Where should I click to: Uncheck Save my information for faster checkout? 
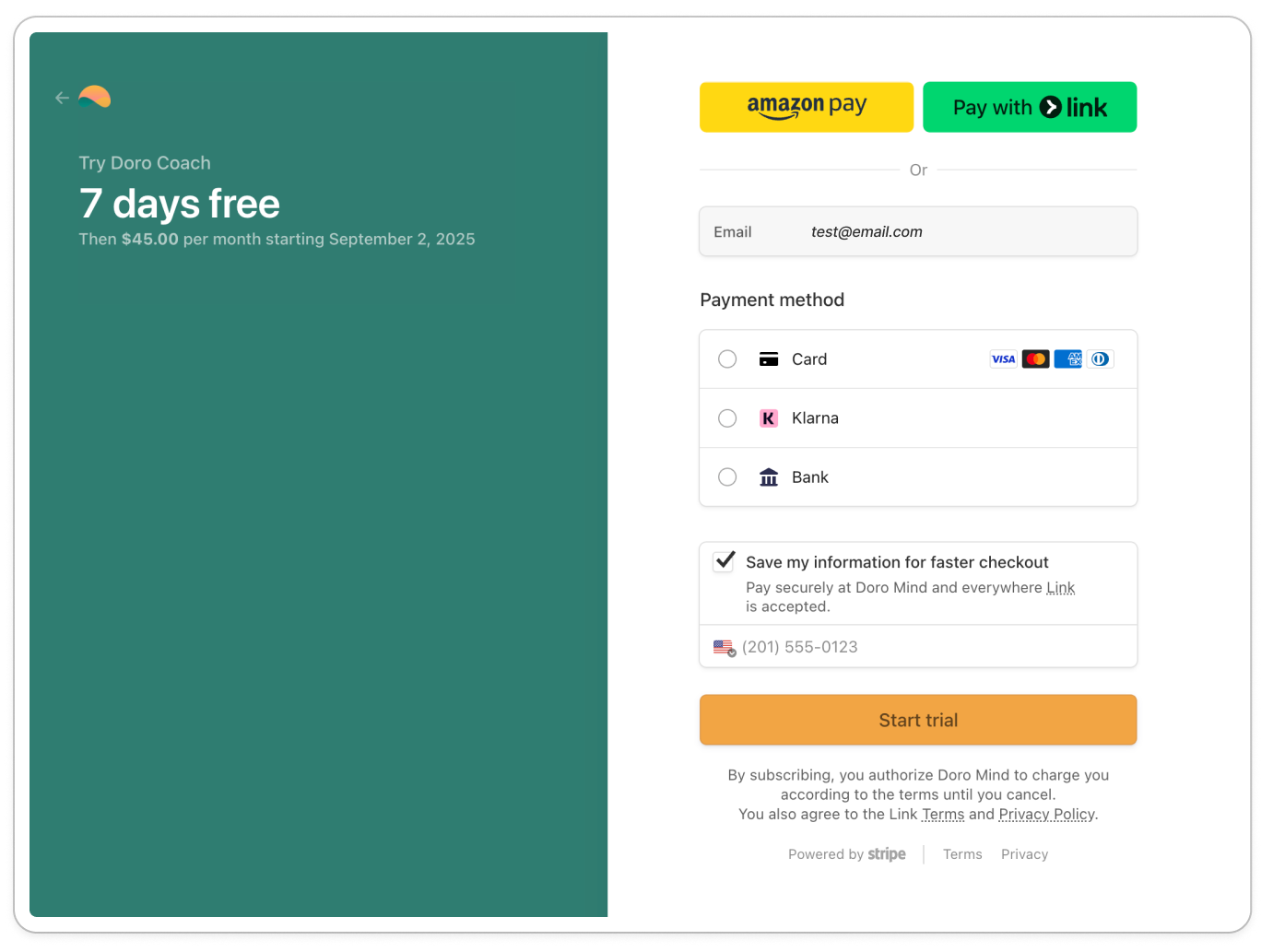click(725, 561)
